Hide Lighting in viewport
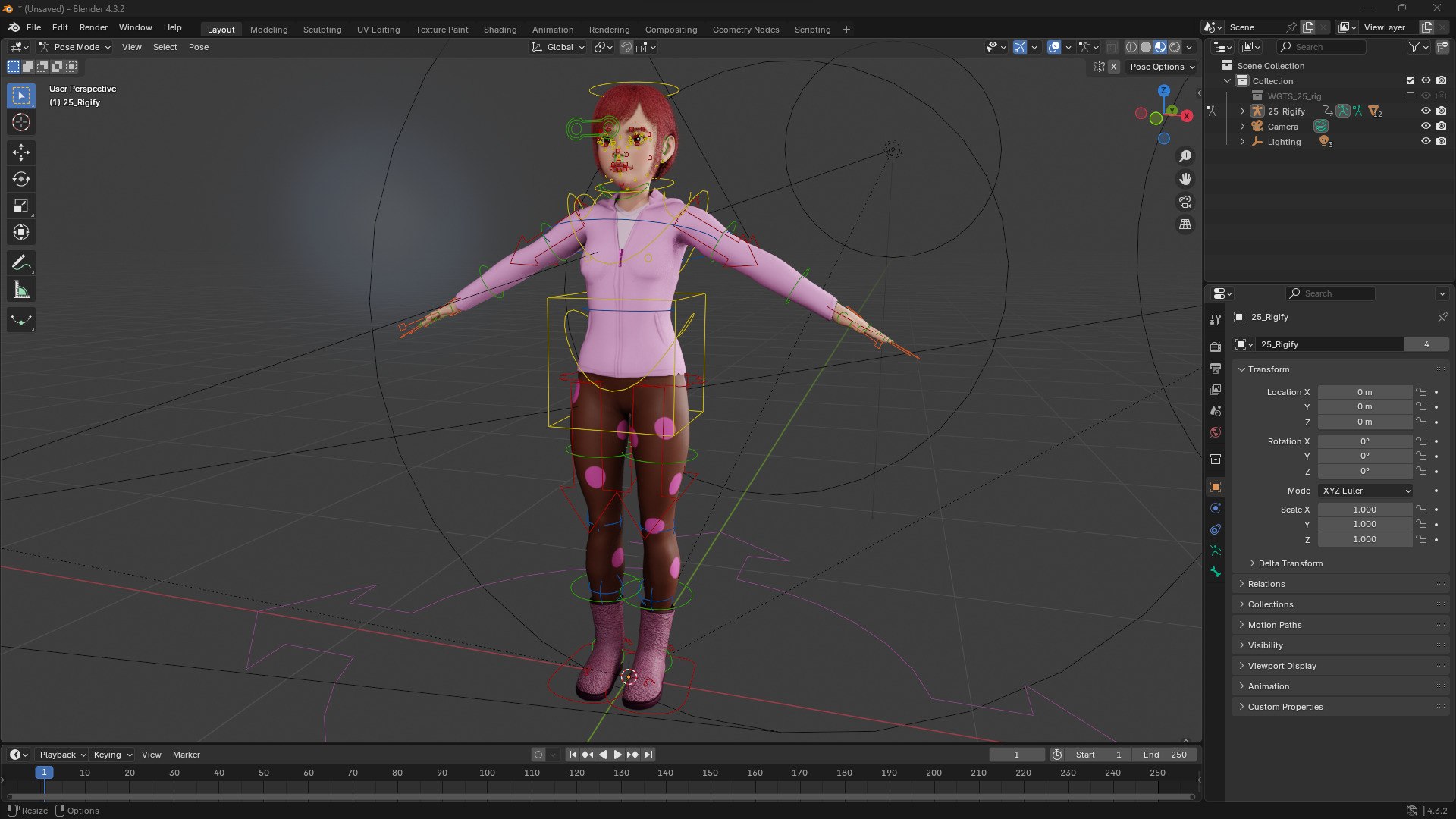1456x819 pixels. tap(1426, 142)
